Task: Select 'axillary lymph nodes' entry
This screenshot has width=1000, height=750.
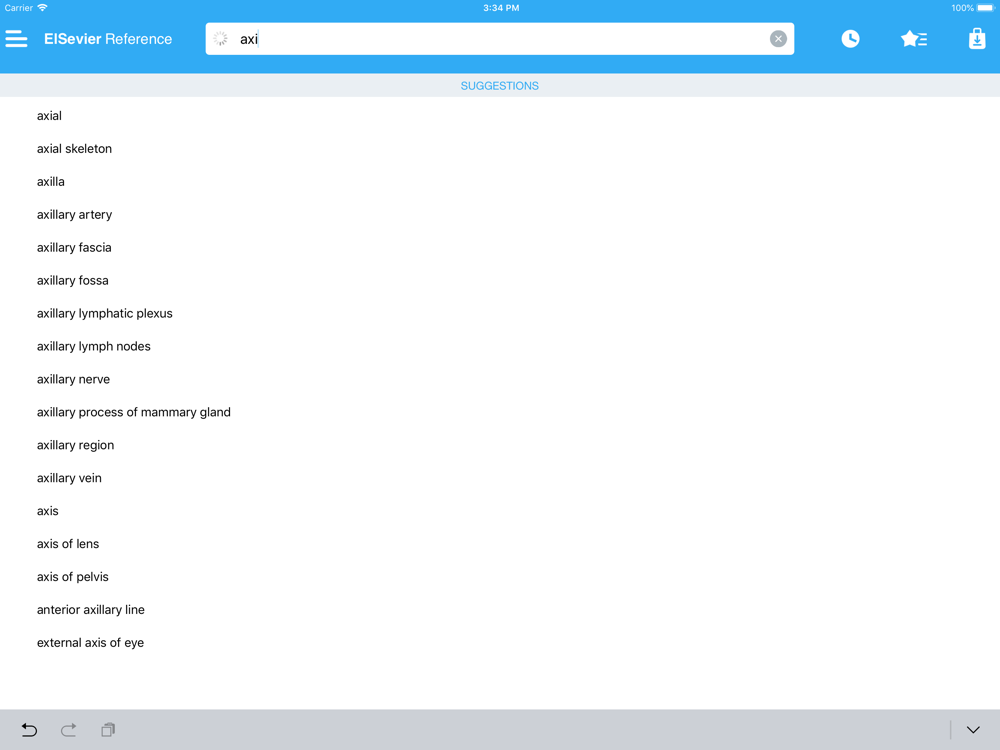Action: (94, 346)
